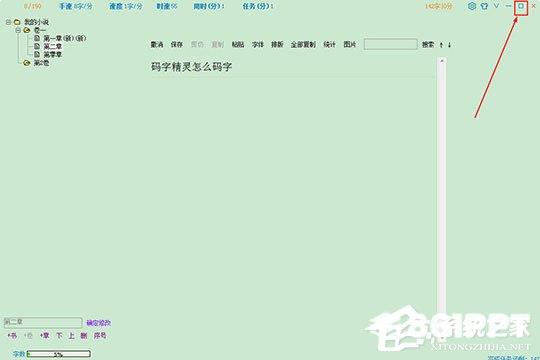
Task: Click the 第二章 chapter document icon
Action: tap(37, 46)
